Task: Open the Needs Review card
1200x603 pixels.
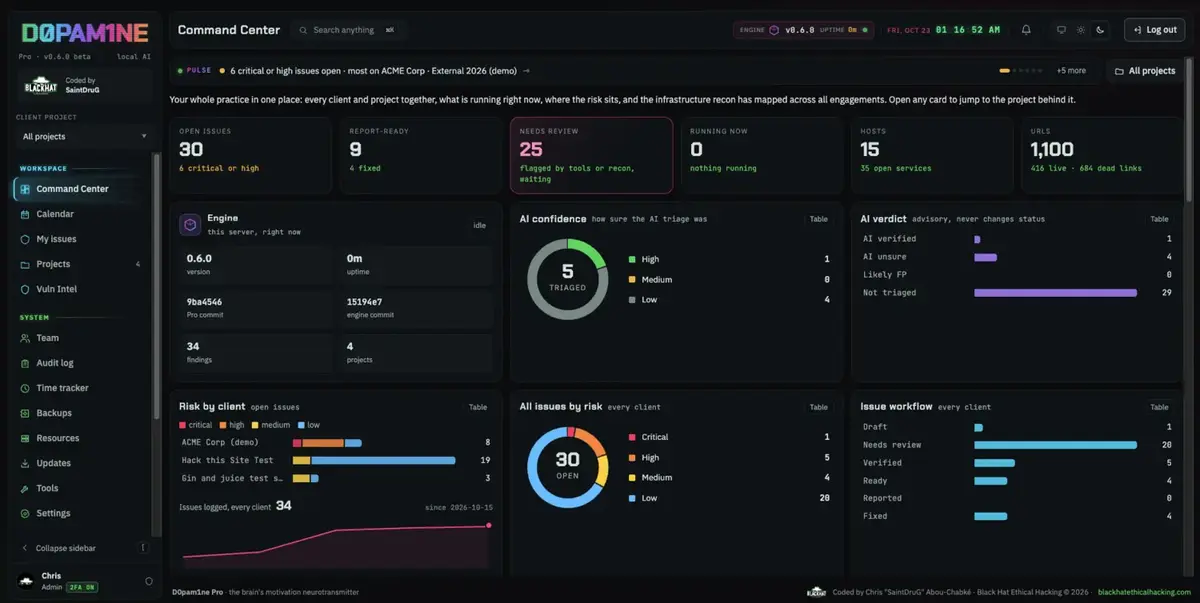Action: pos(591,155)
